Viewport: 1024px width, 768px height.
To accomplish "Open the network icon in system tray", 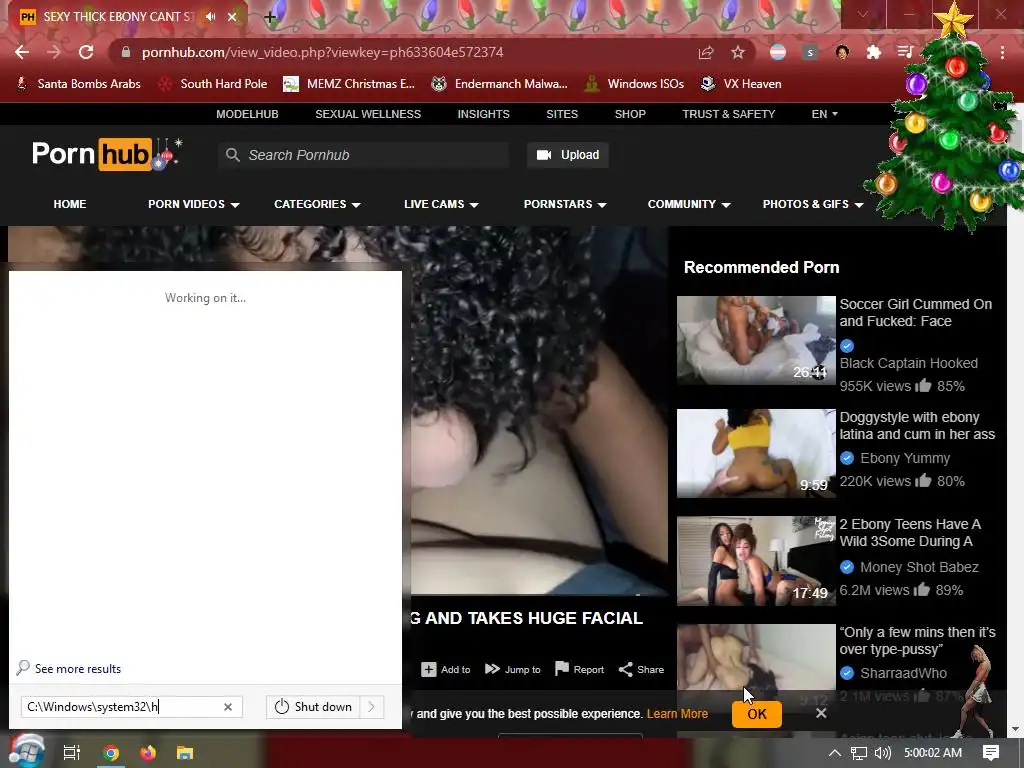I will click(x=859, y=753).
